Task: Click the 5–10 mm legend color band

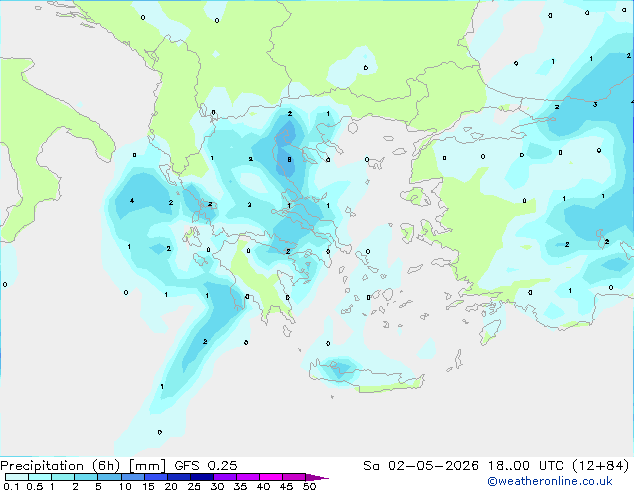Action: 110,477
